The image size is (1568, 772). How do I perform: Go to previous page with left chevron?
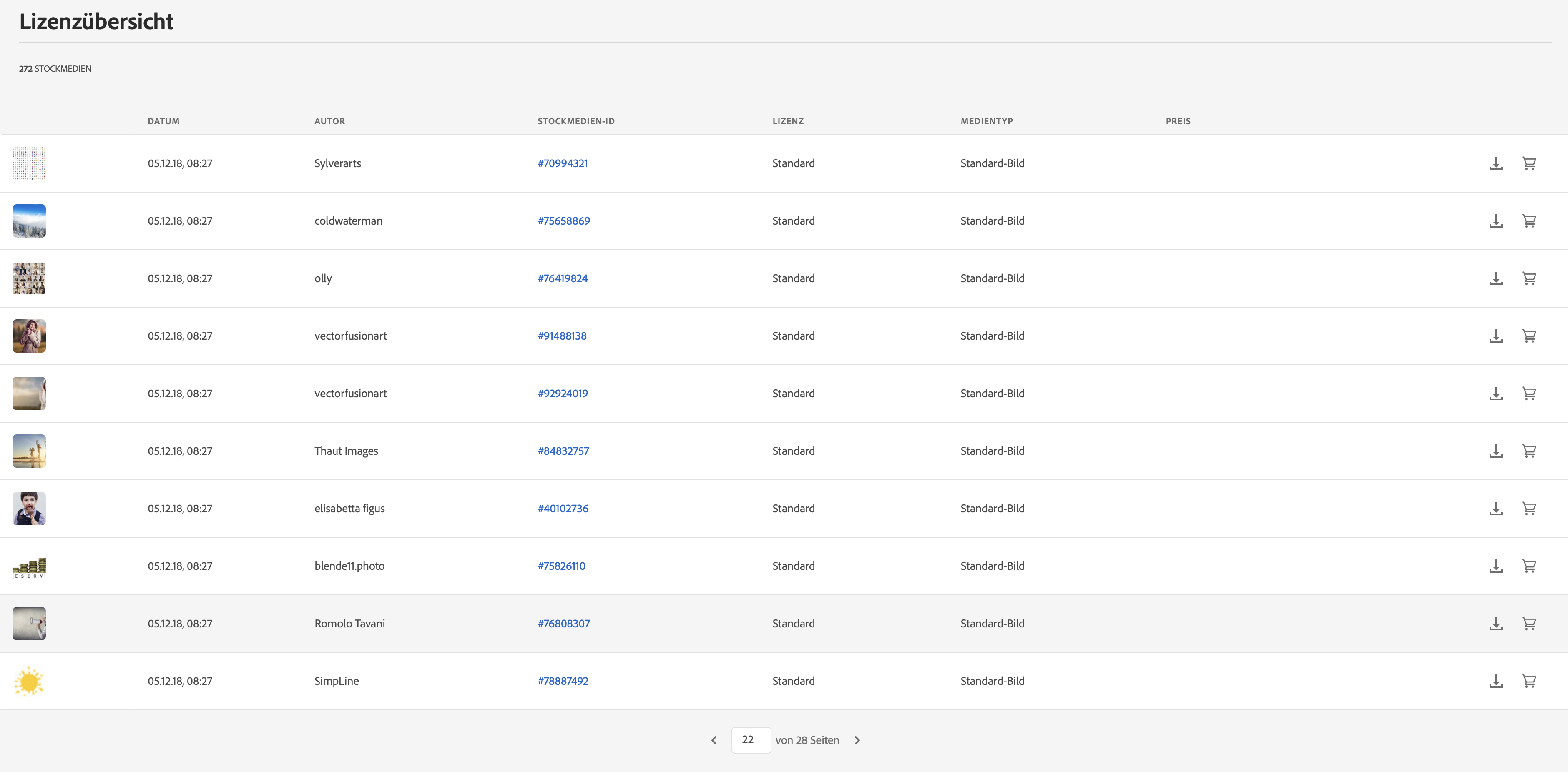pos(714,740)
